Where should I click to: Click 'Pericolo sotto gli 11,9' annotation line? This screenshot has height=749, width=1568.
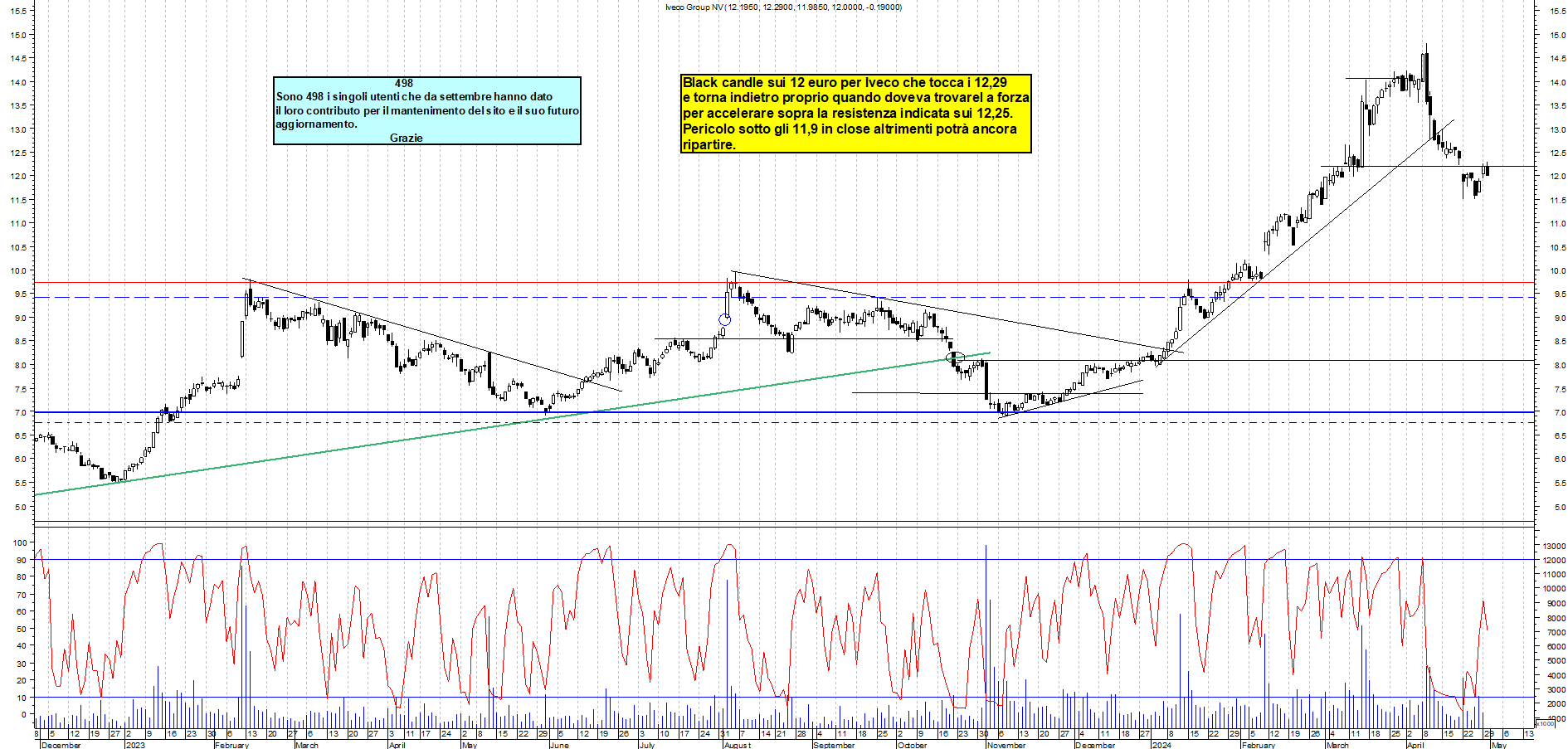pyautogui.click(x=850, y=129)
